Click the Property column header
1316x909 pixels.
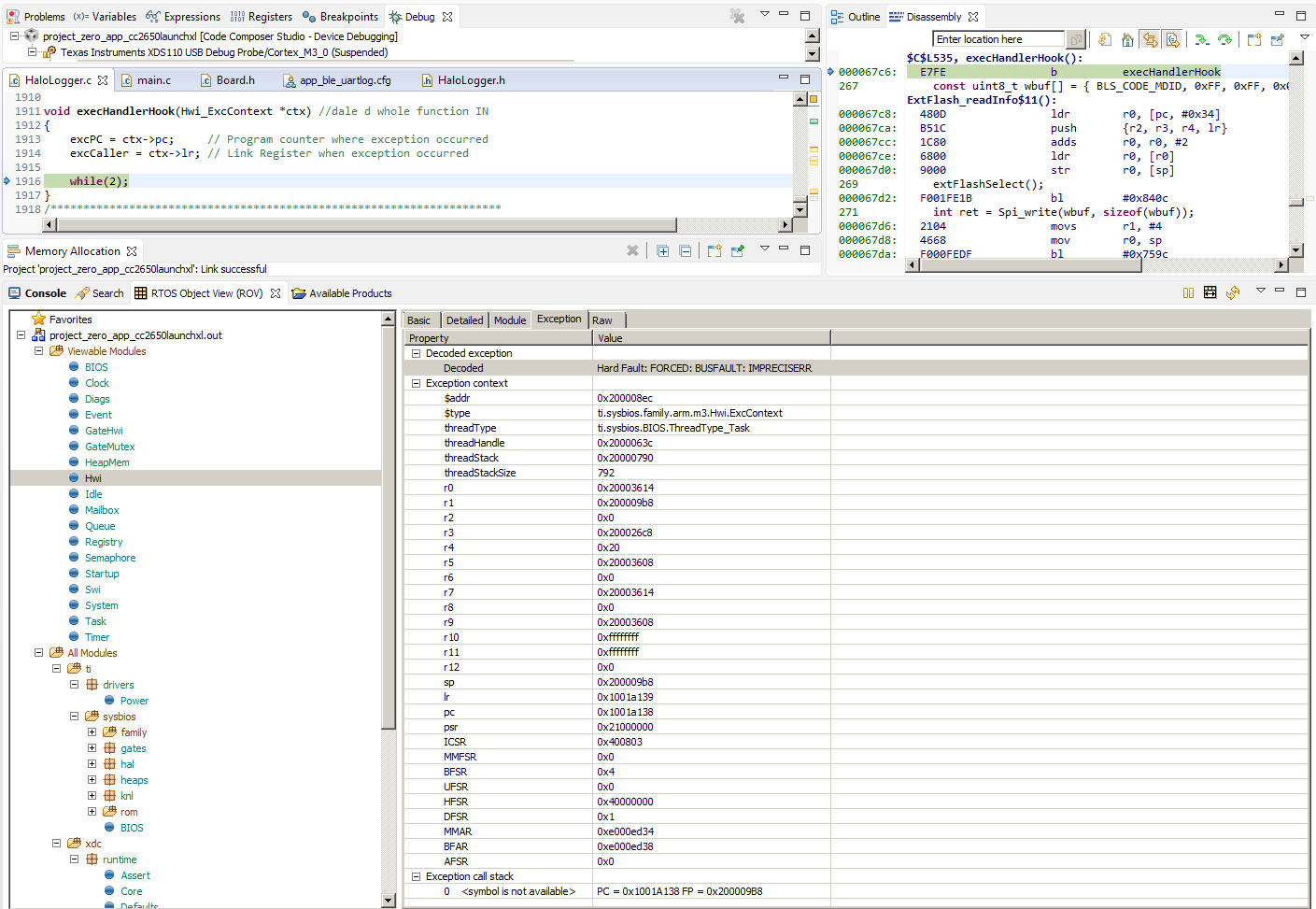(x=498, y=338)
